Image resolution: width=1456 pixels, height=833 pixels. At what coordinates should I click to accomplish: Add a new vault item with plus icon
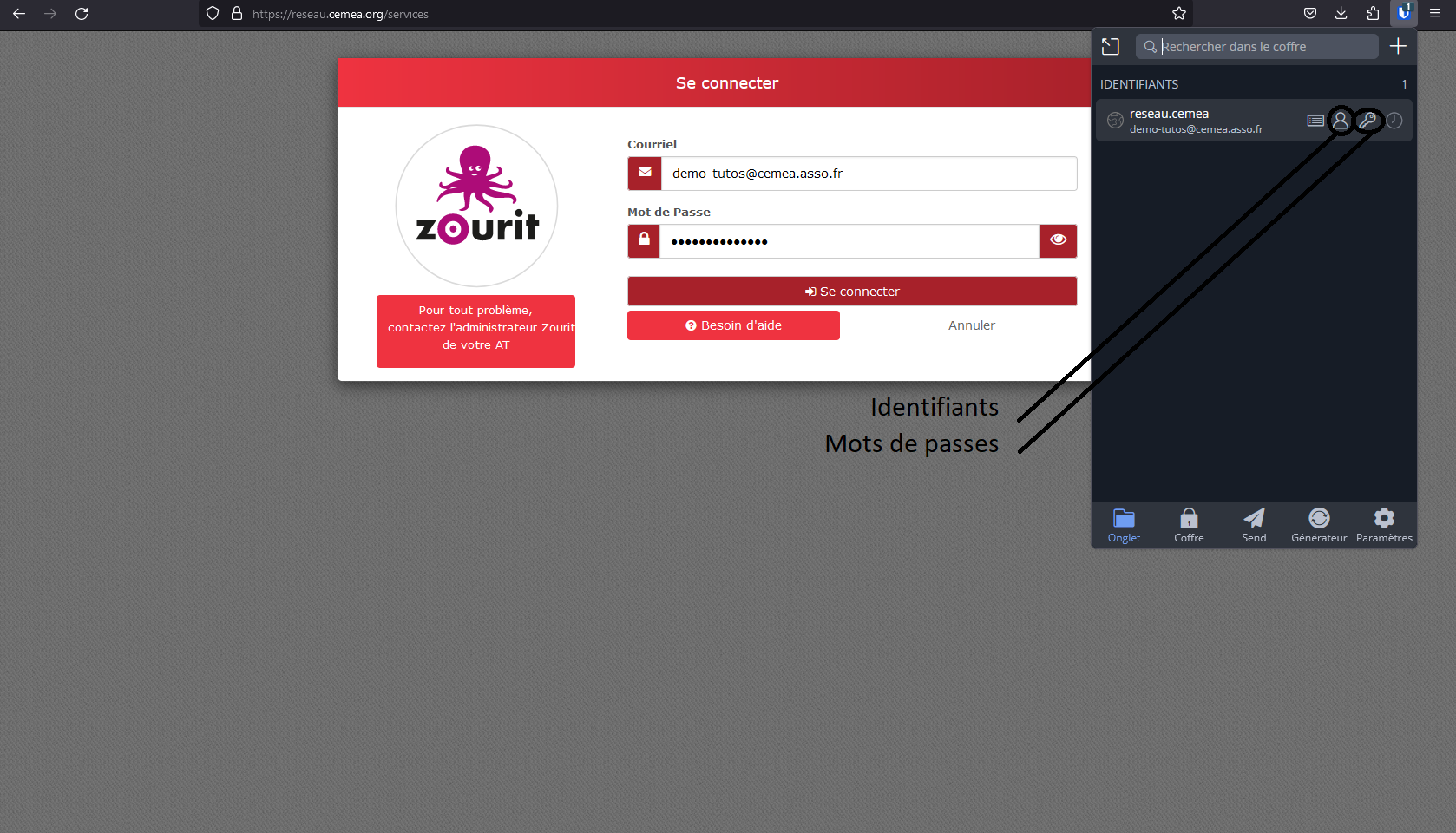(1398, 47)
